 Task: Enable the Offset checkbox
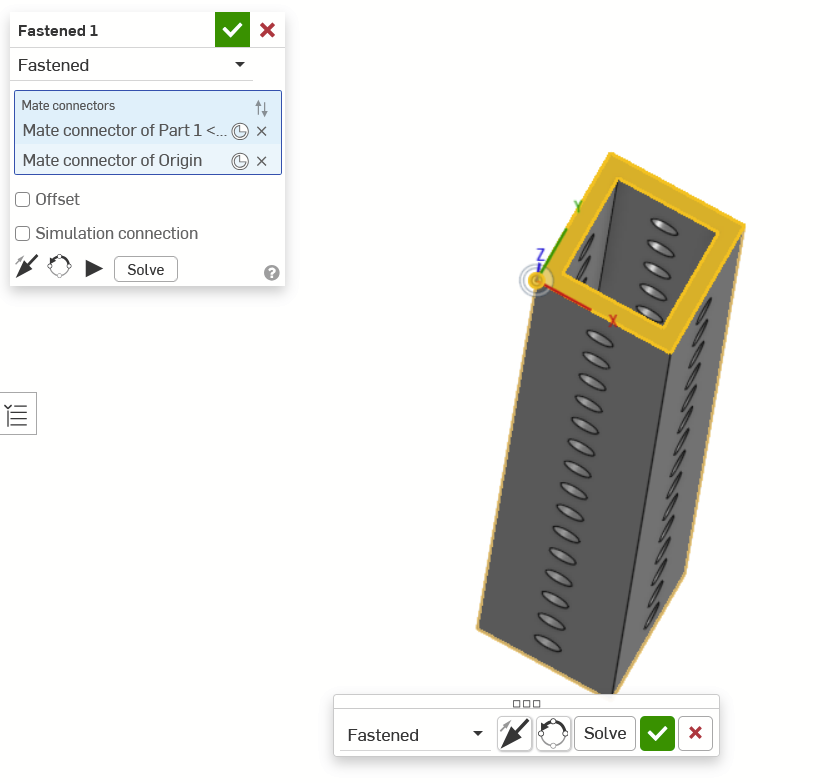pos(22,199)
